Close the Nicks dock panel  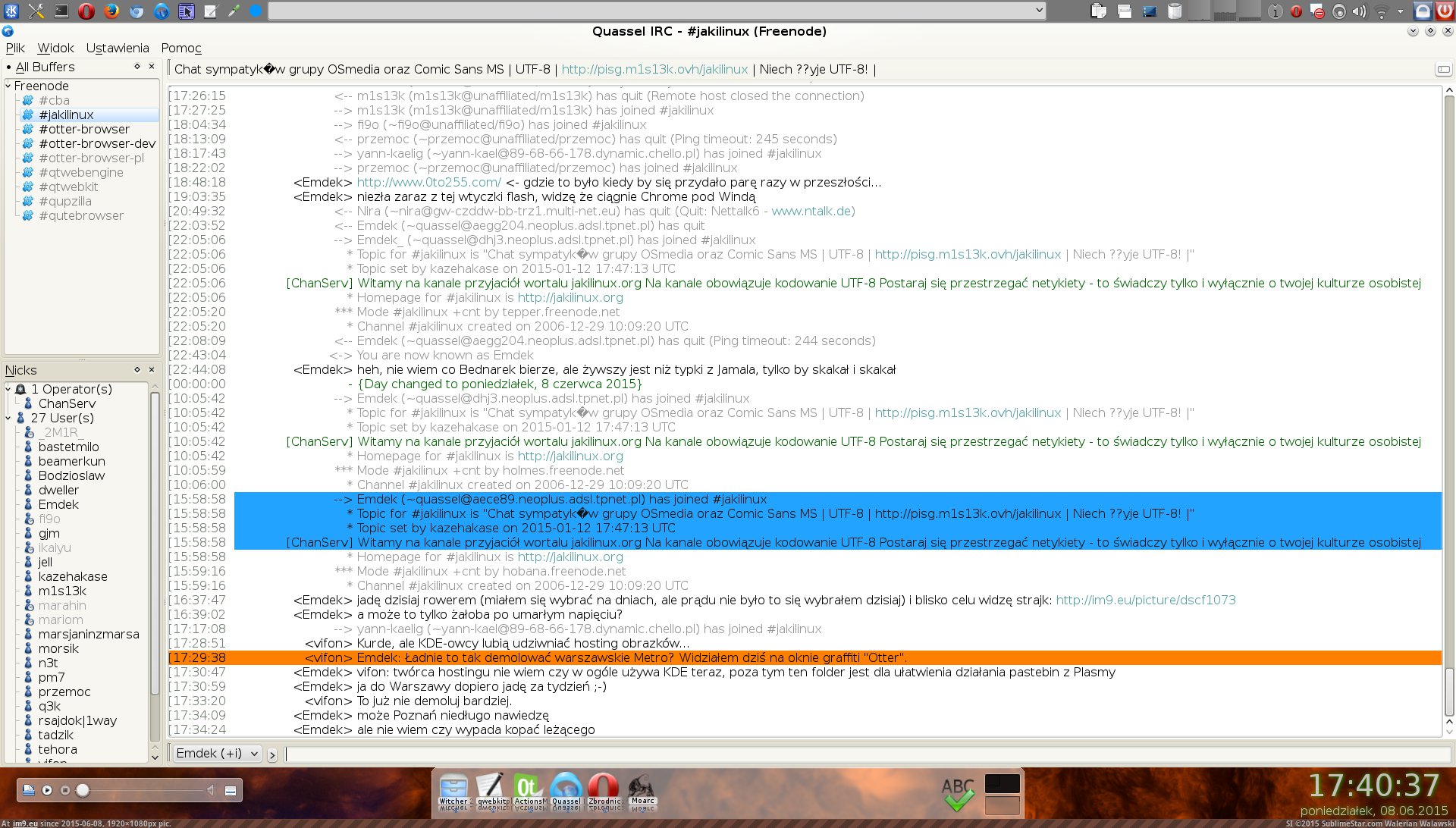(152, 370)
